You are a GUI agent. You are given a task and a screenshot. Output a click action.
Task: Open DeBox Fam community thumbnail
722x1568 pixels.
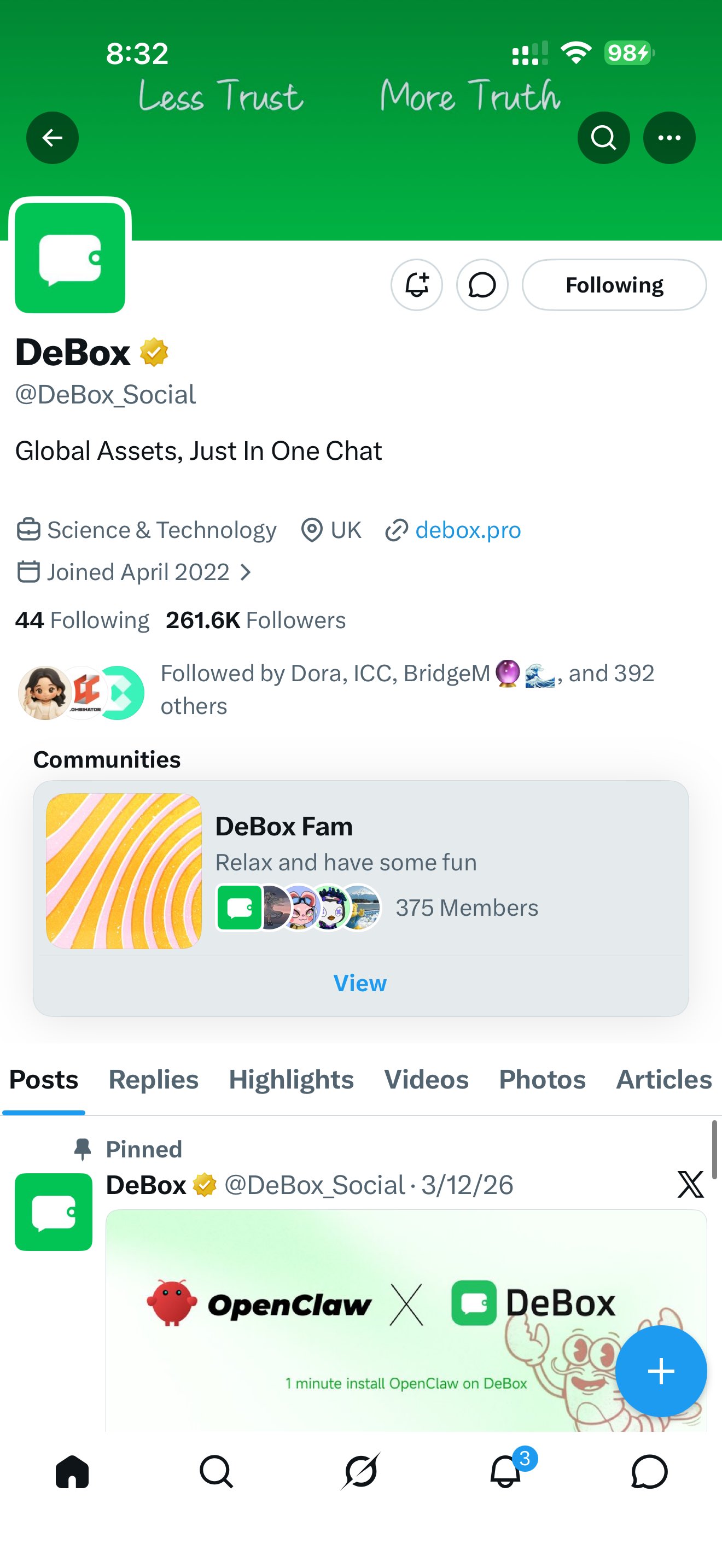(124, 871)
